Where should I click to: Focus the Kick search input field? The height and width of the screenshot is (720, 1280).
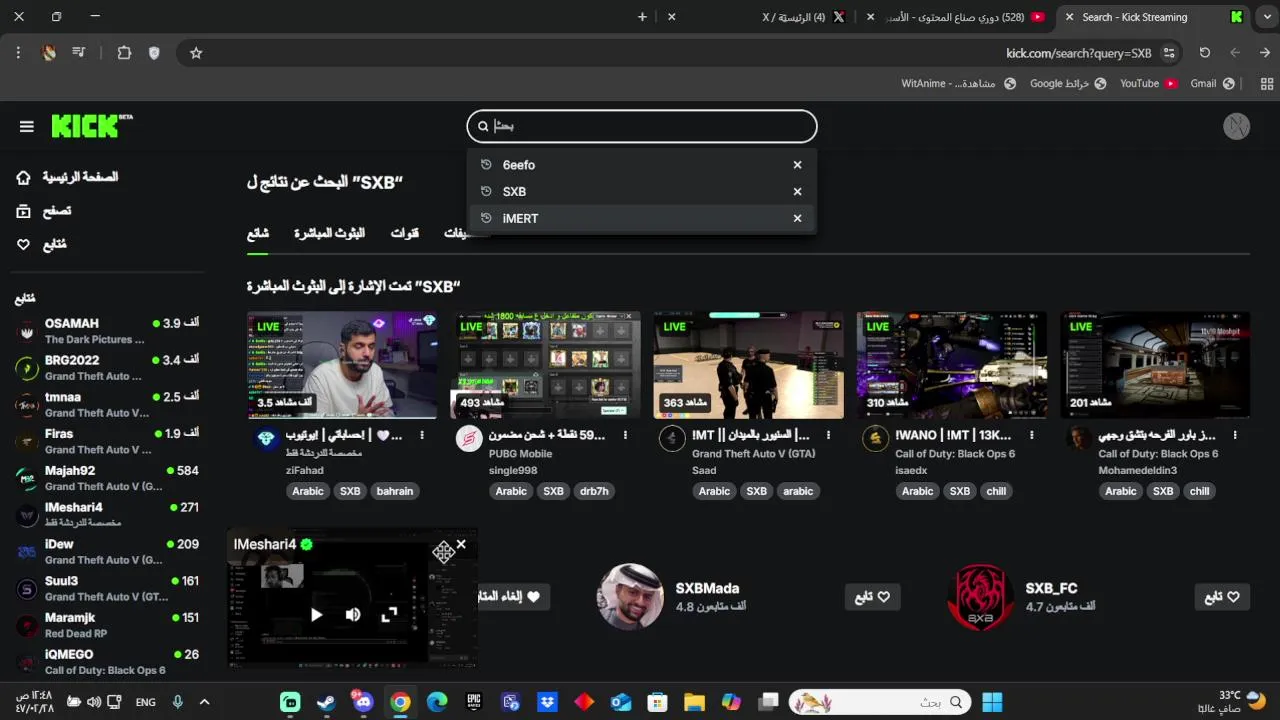(642, 126)
